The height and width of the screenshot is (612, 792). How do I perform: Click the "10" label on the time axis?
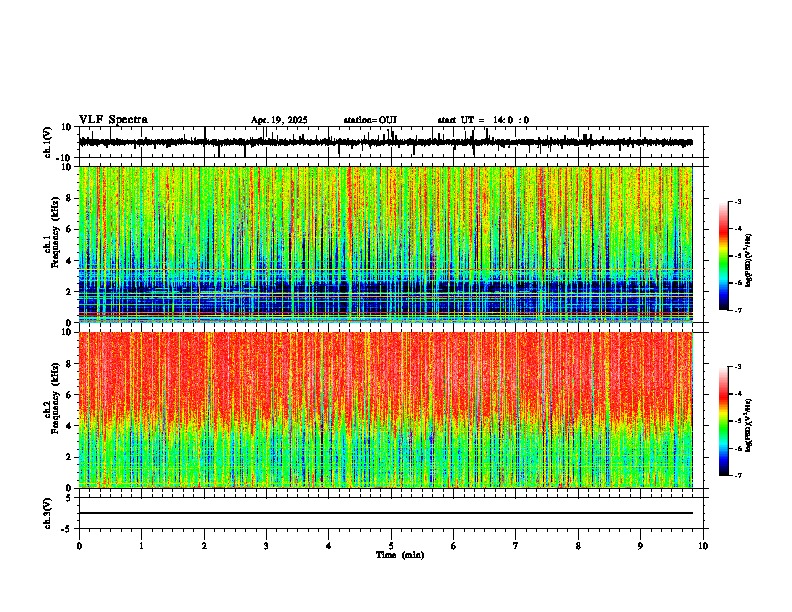coord(703,546)
